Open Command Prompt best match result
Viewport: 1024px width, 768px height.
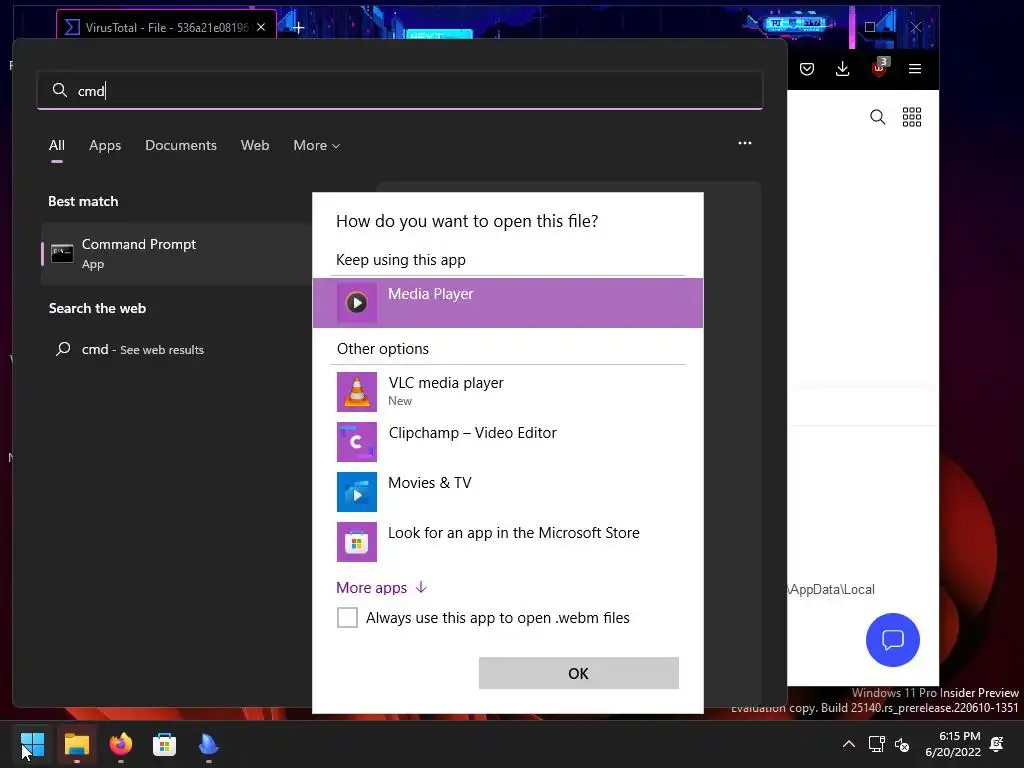(176, 253)
